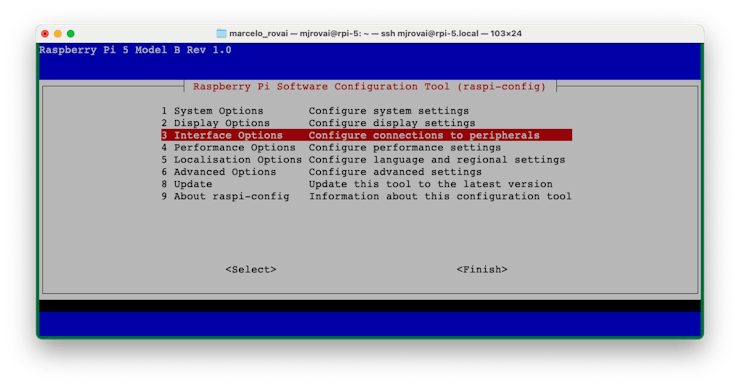
Task: Click the folder icon in title bar
Action: 221,34
